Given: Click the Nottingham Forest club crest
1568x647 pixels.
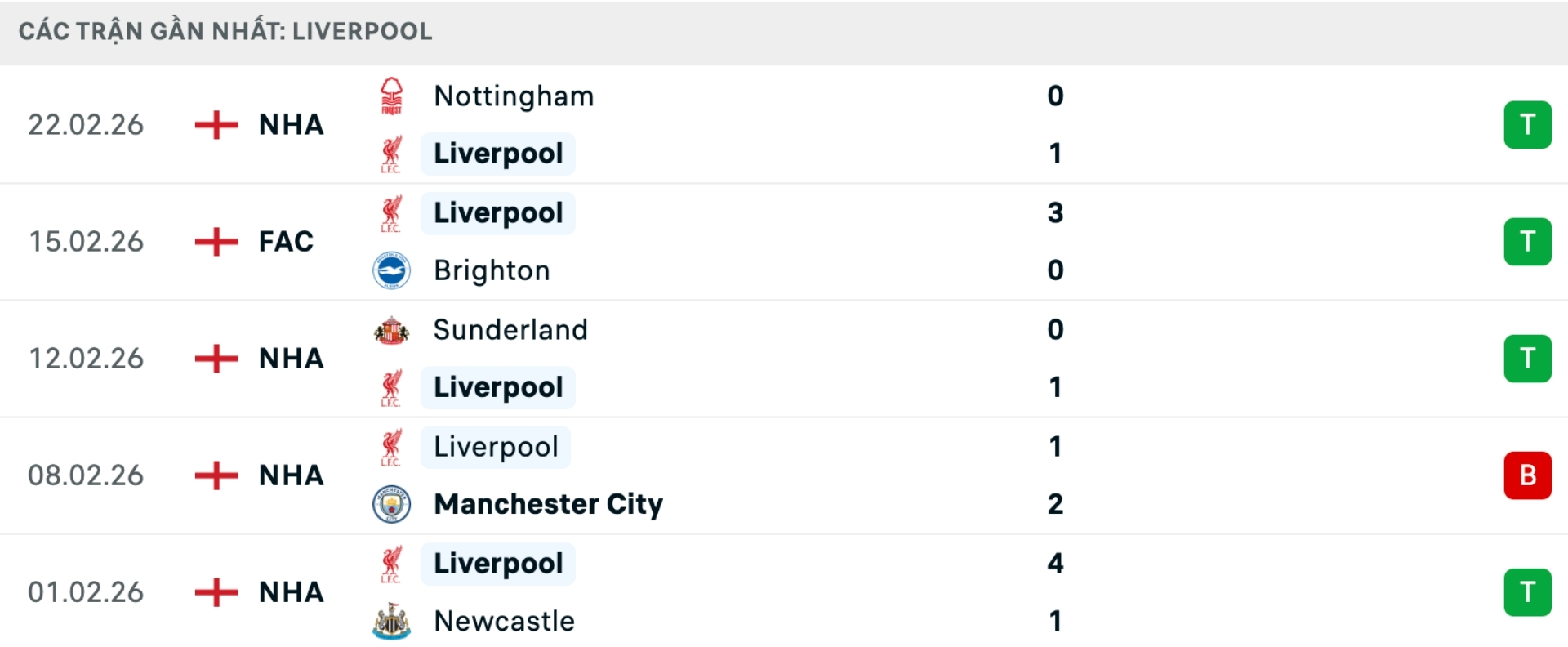Looking at the screenshot, I should 392,96.
